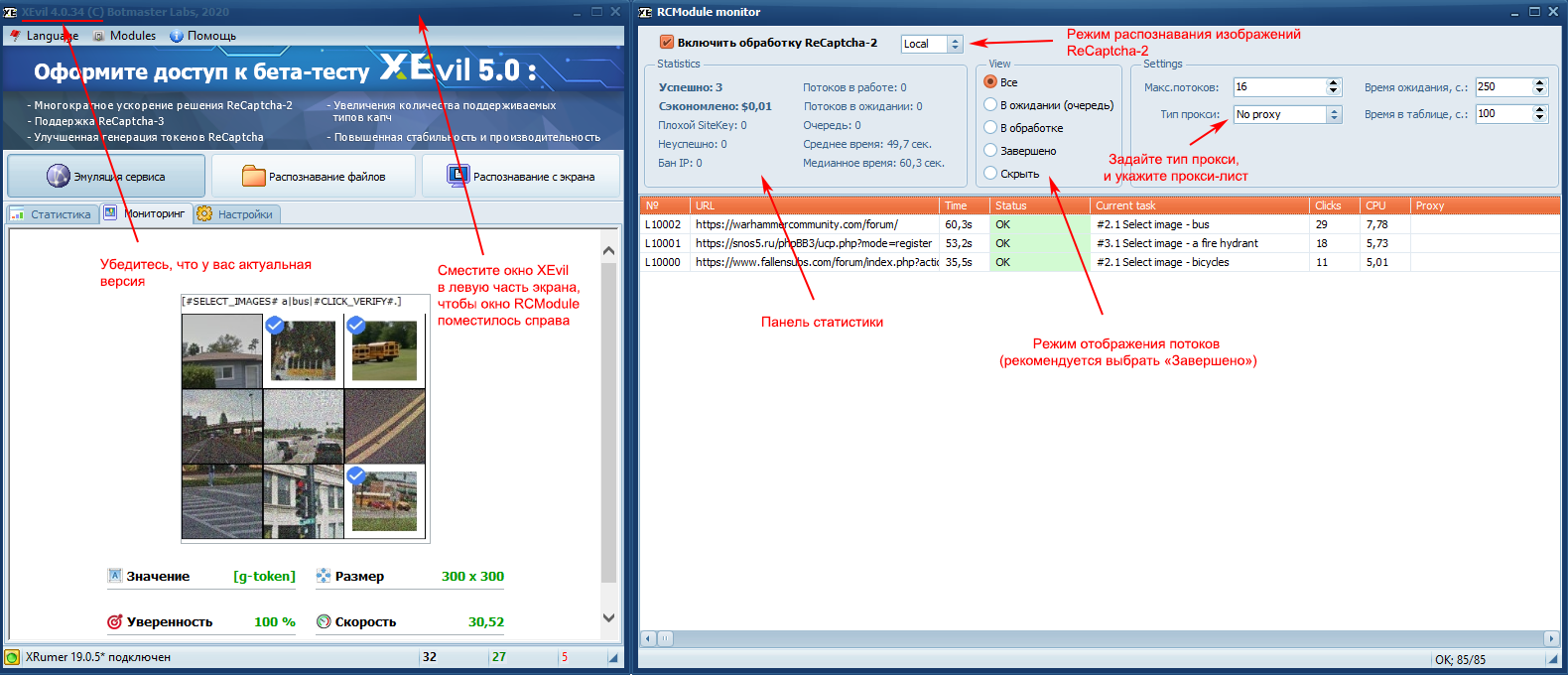This screenshot has height=675, width=1568.
Task: Sort table by the URL column header
Action: [815, 205]
